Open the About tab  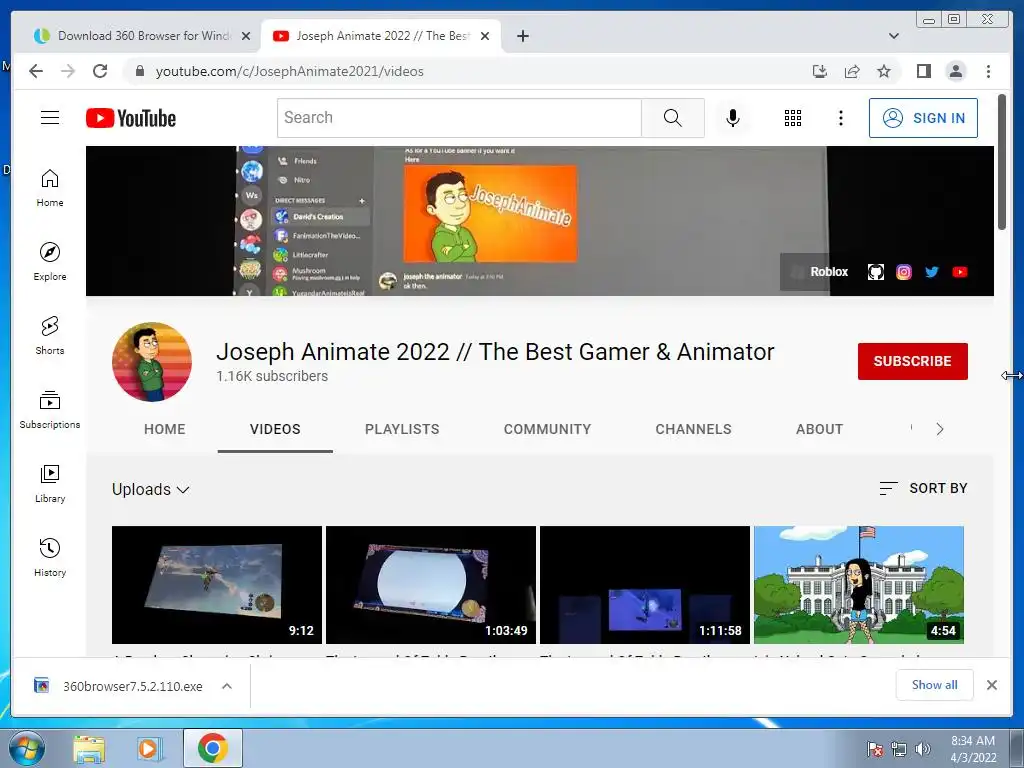(819, 429)
